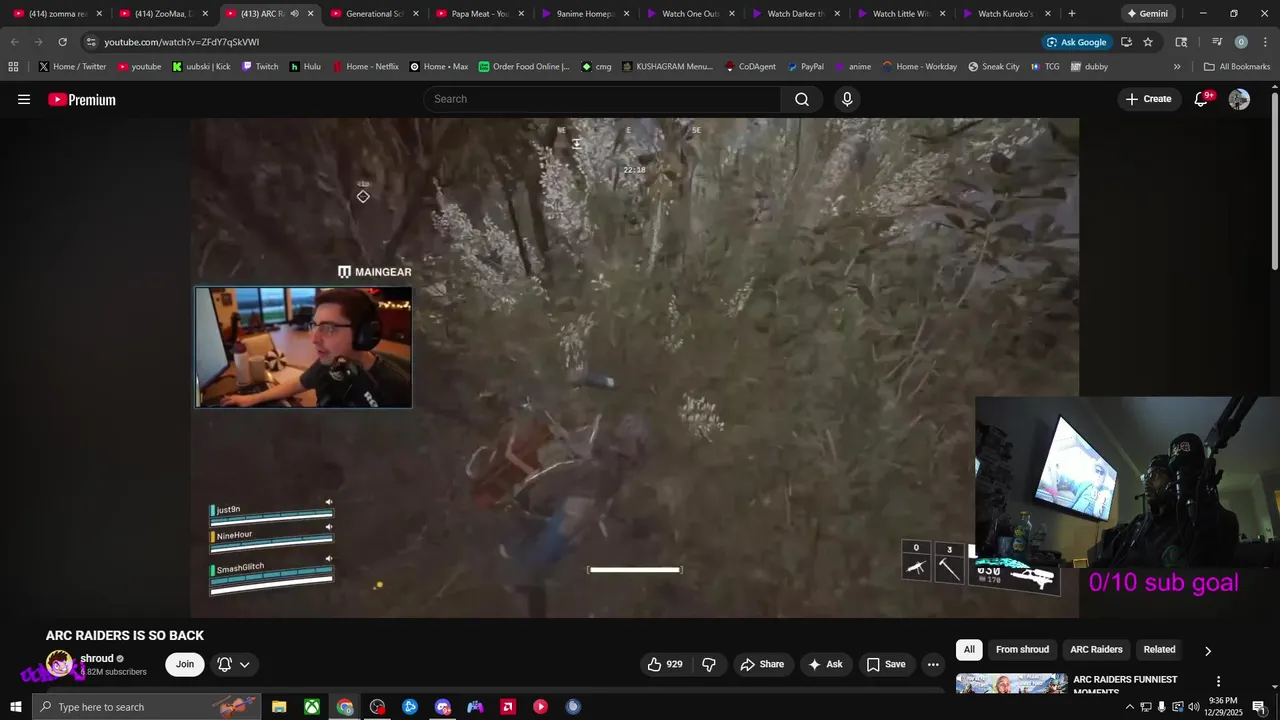Select the ARC Raiders filter chip

tap(1096, 650)
